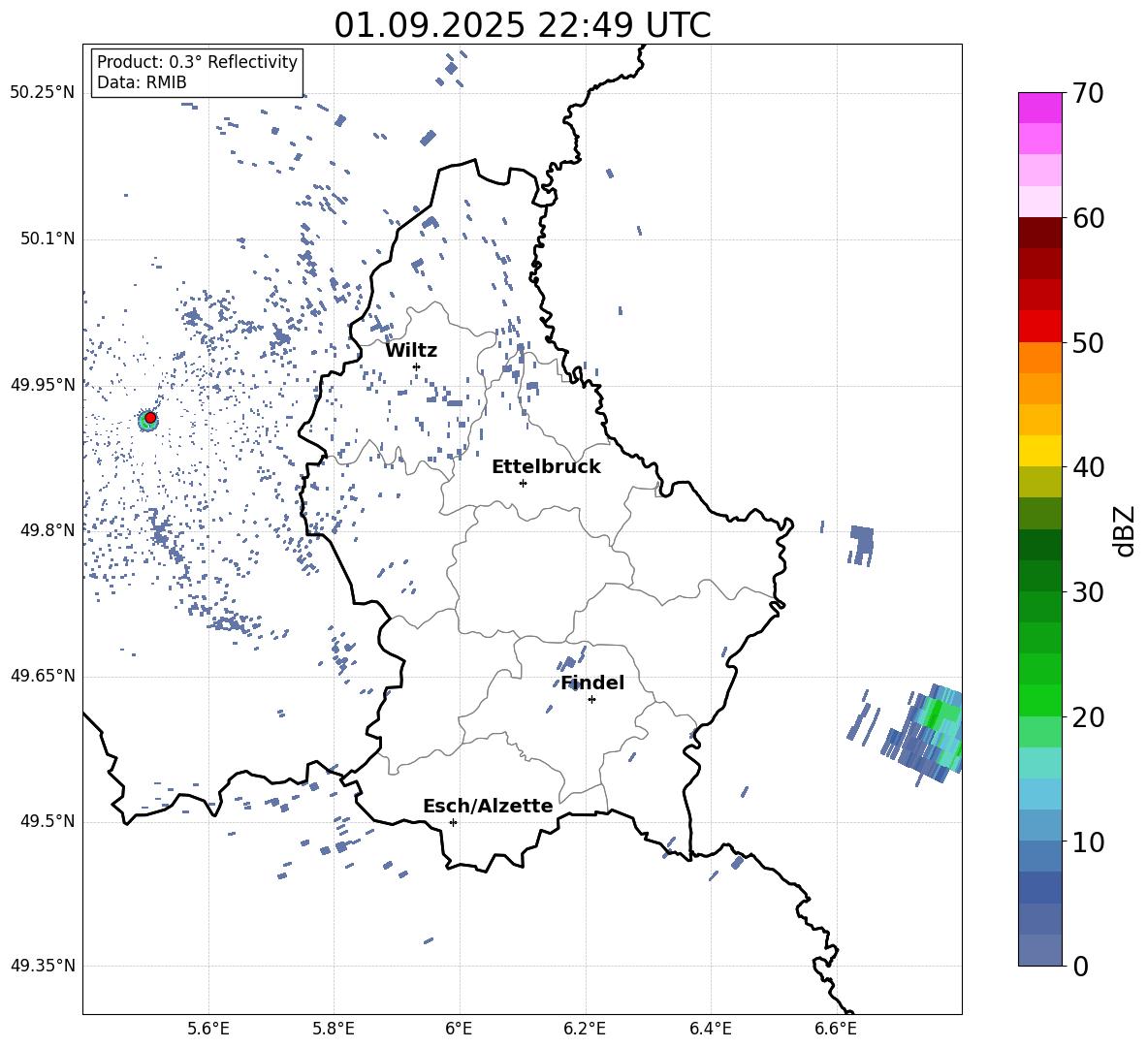The height and width of the screenshot is (1048, 1148).
Task: Click the dBZ colorbar axis label
Action: [1126, 530]
